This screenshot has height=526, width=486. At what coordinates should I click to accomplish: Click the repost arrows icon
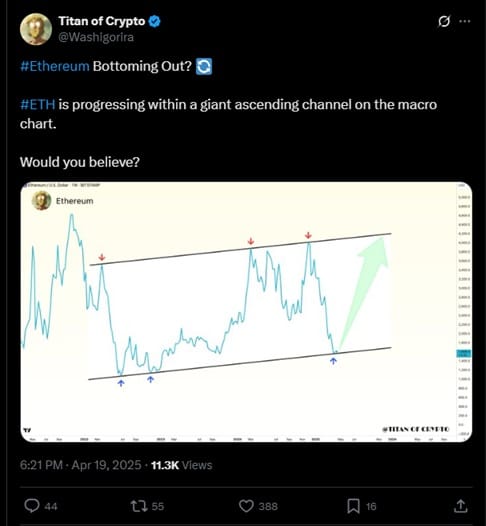pos(139,506)
